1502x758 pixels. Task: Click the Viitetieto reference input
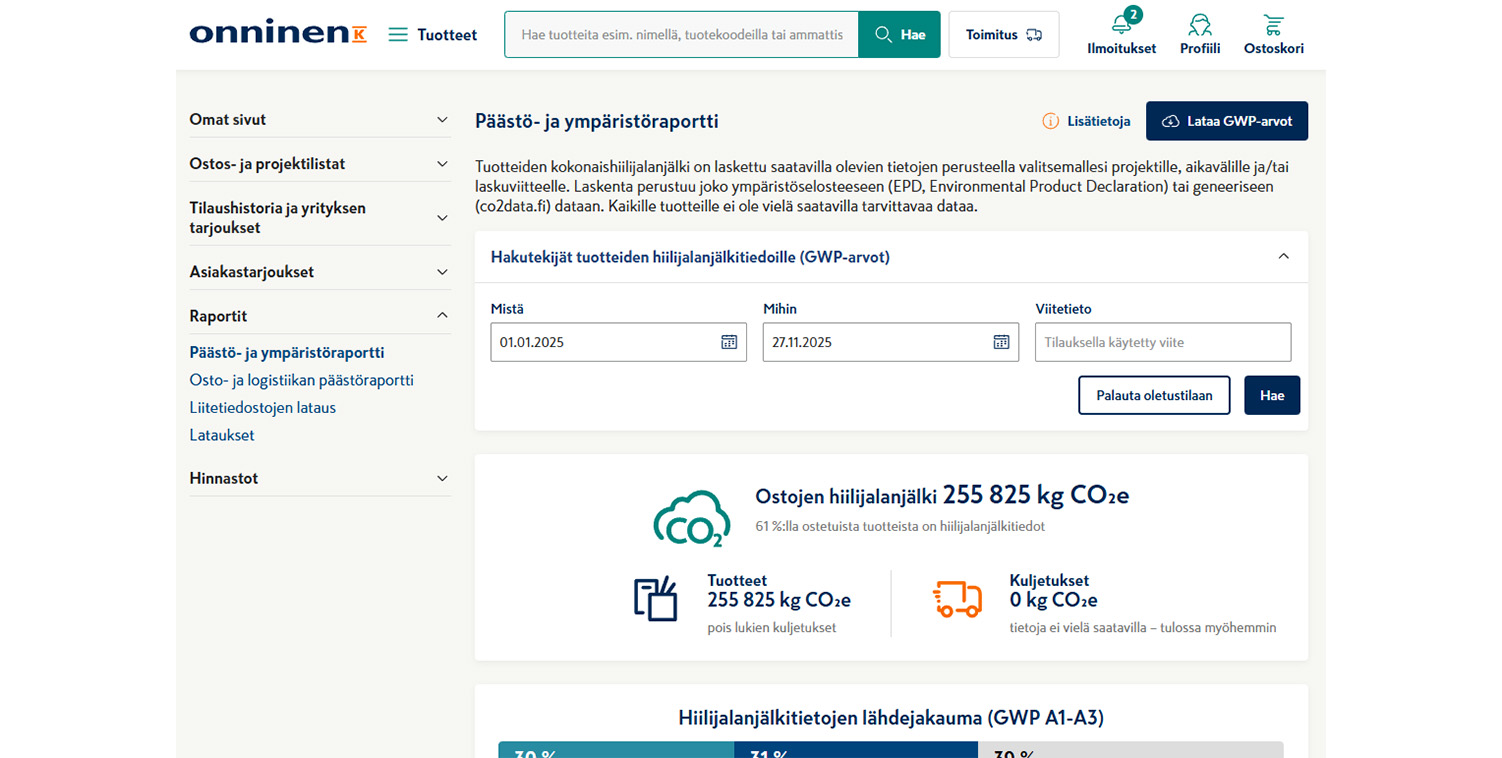[1163, 342]
